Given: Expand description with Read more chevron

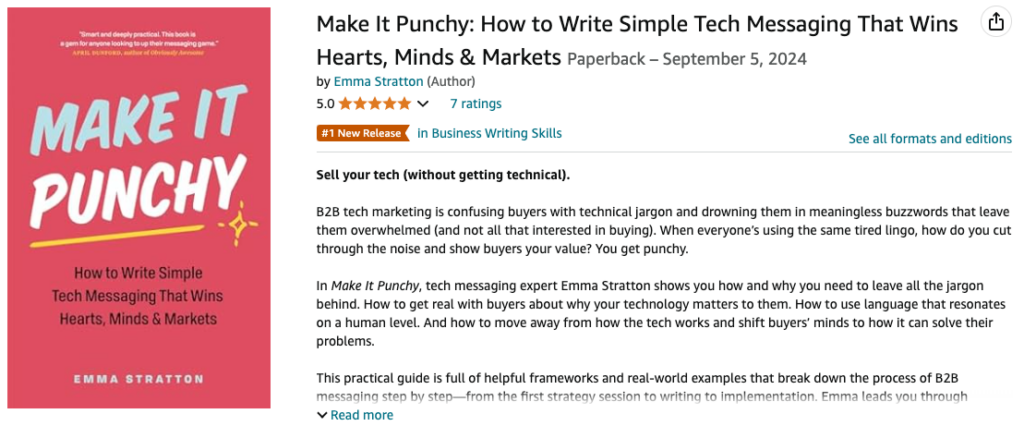Looking at the screenshot, I should 322,415.
